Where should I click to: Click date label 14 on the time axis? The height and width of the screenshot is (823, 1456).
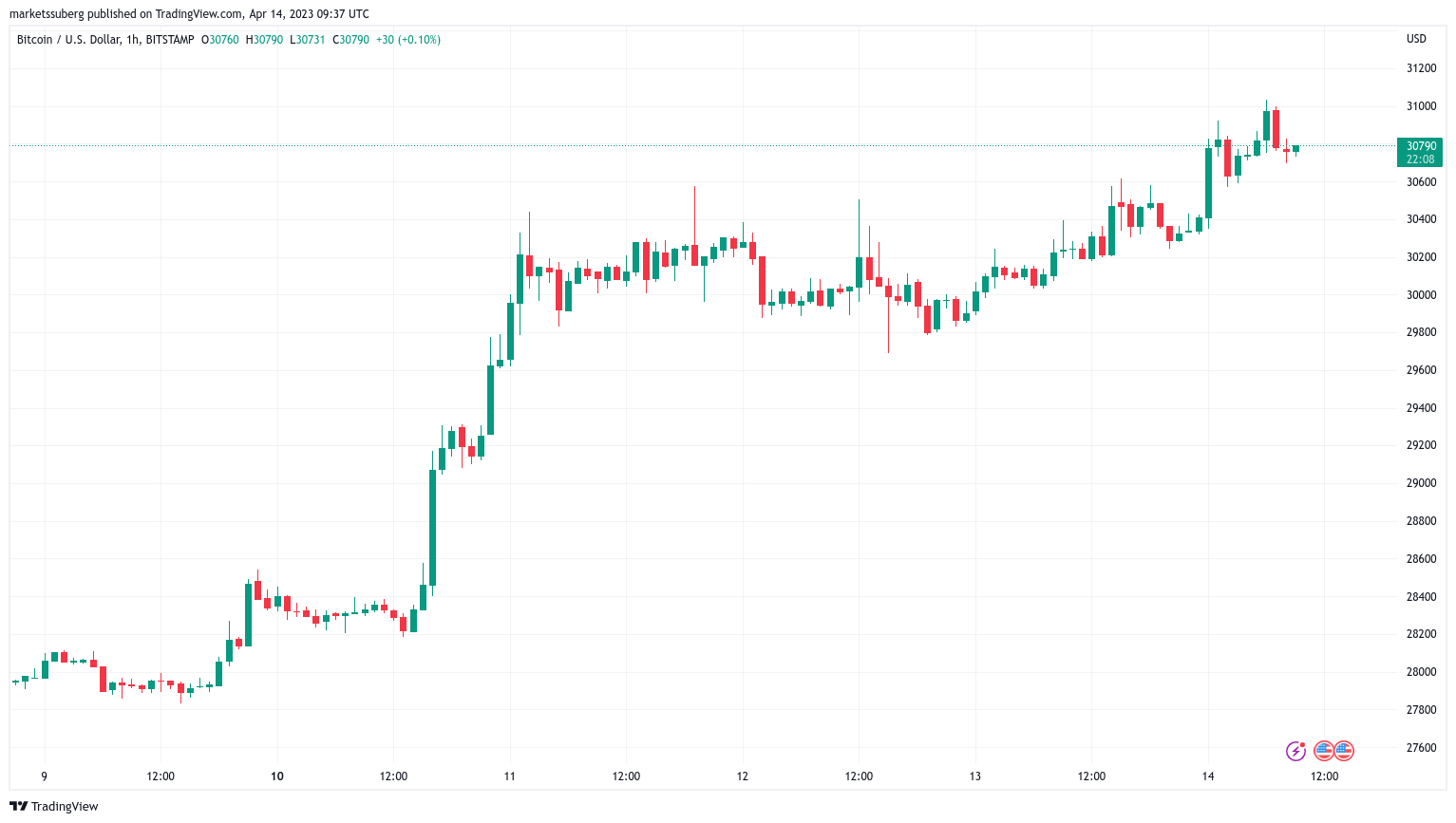point(1208,776)
